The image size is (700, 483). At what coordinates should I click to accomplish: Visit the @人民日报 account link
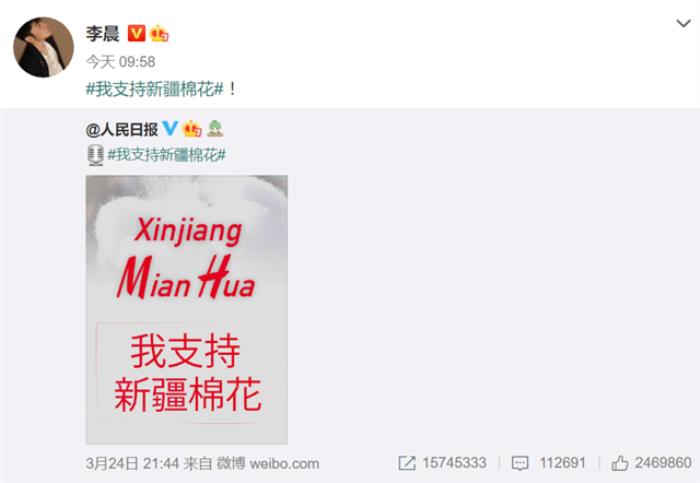point(121,129)
